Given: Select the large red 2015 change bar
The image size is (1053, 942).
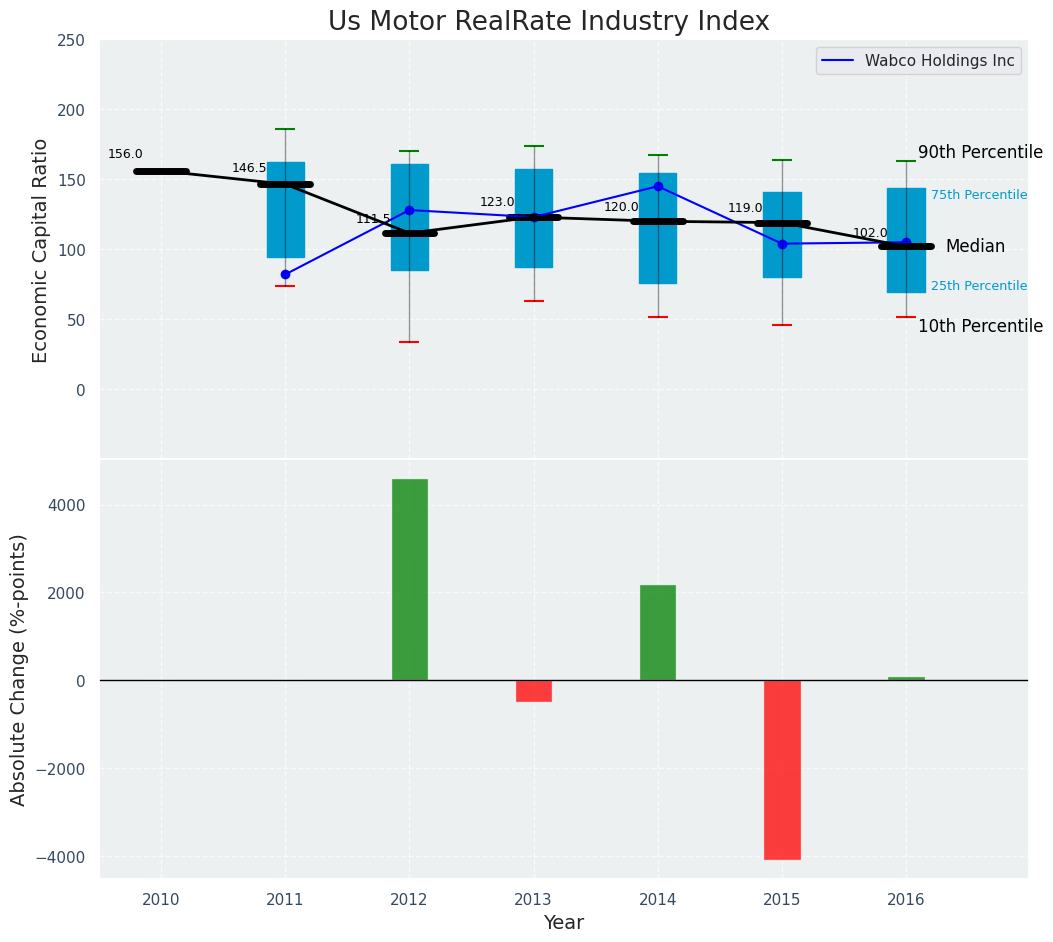Looking at the screenshot, I should [x=782, y=770].
